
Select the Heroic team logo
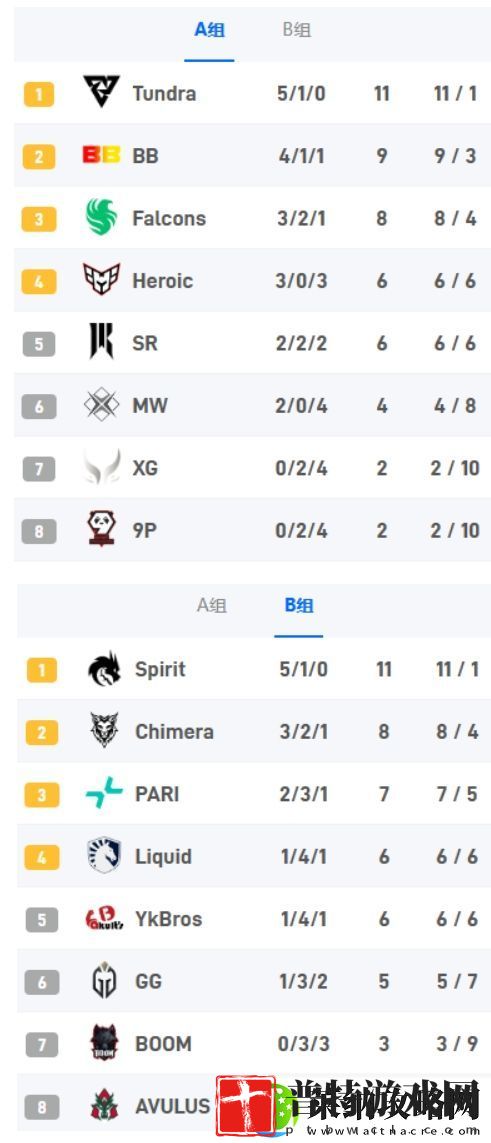click(101, 280)
